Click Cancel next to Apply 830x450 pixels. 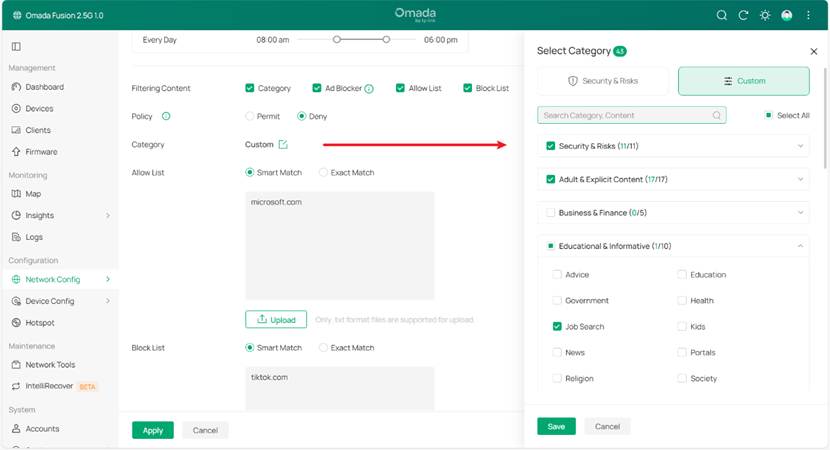tap(205, 430)
